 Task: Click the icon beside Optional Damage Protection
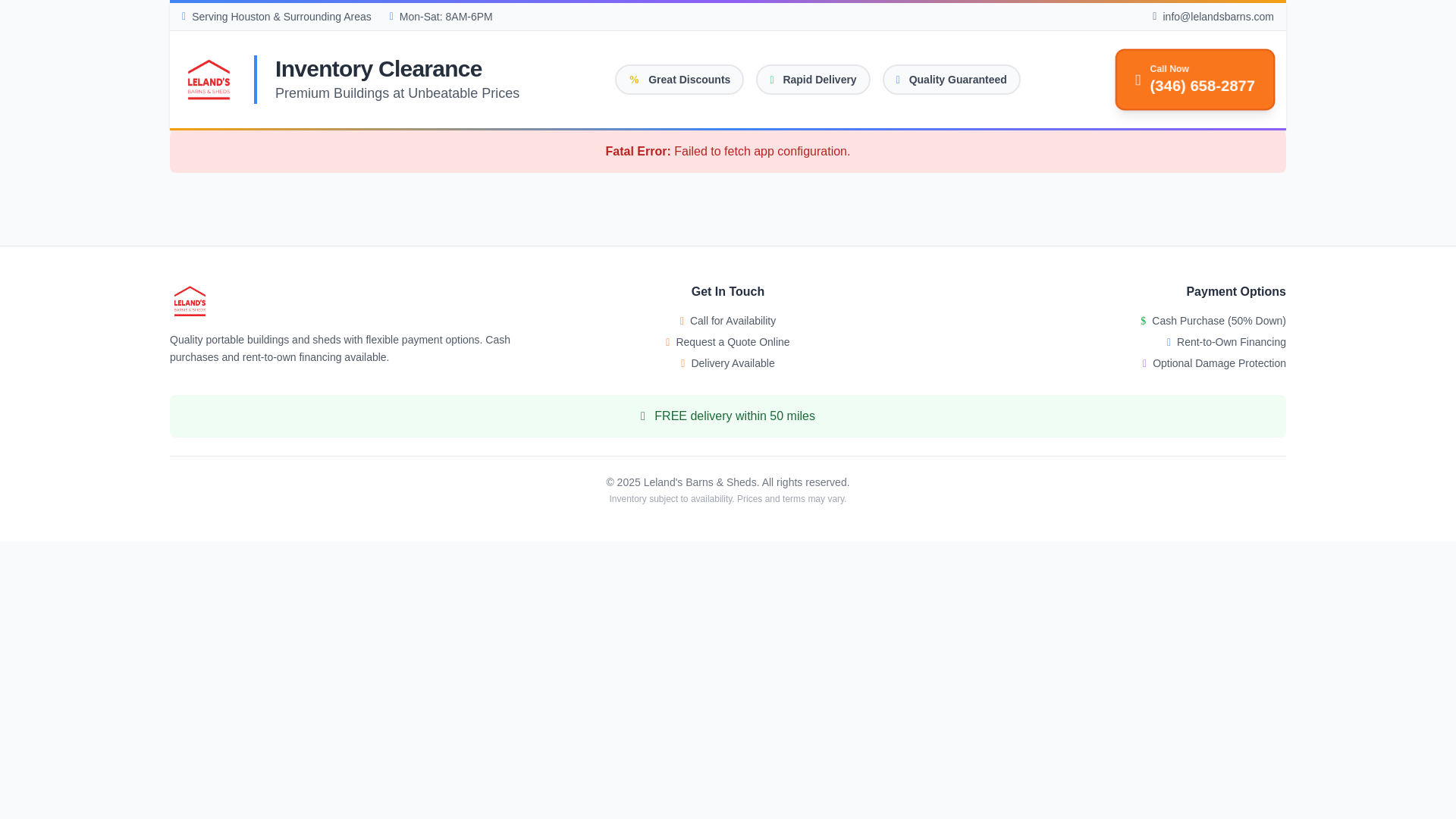[1144, 363]
